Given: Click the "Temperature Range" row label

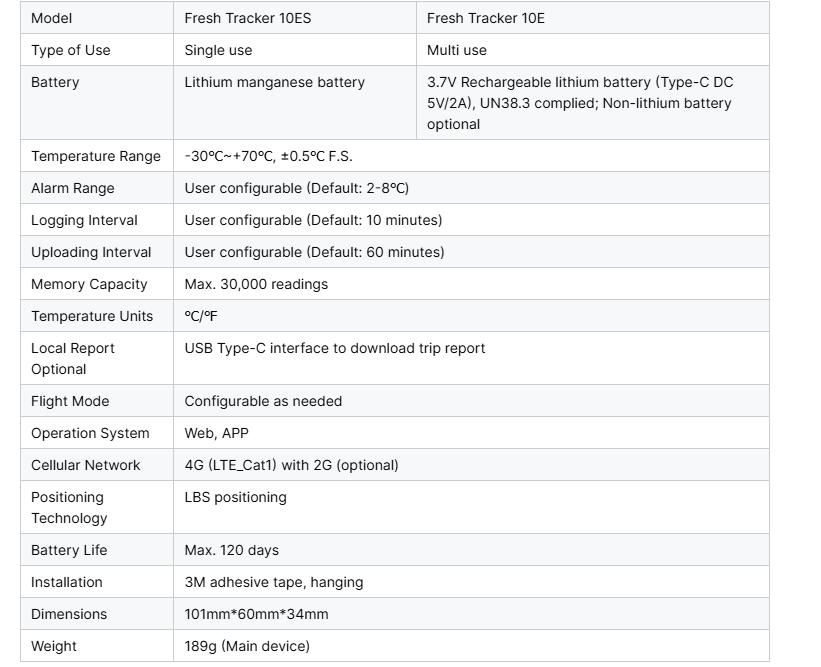Looking at the screenshot, I should tap(95, 156).
